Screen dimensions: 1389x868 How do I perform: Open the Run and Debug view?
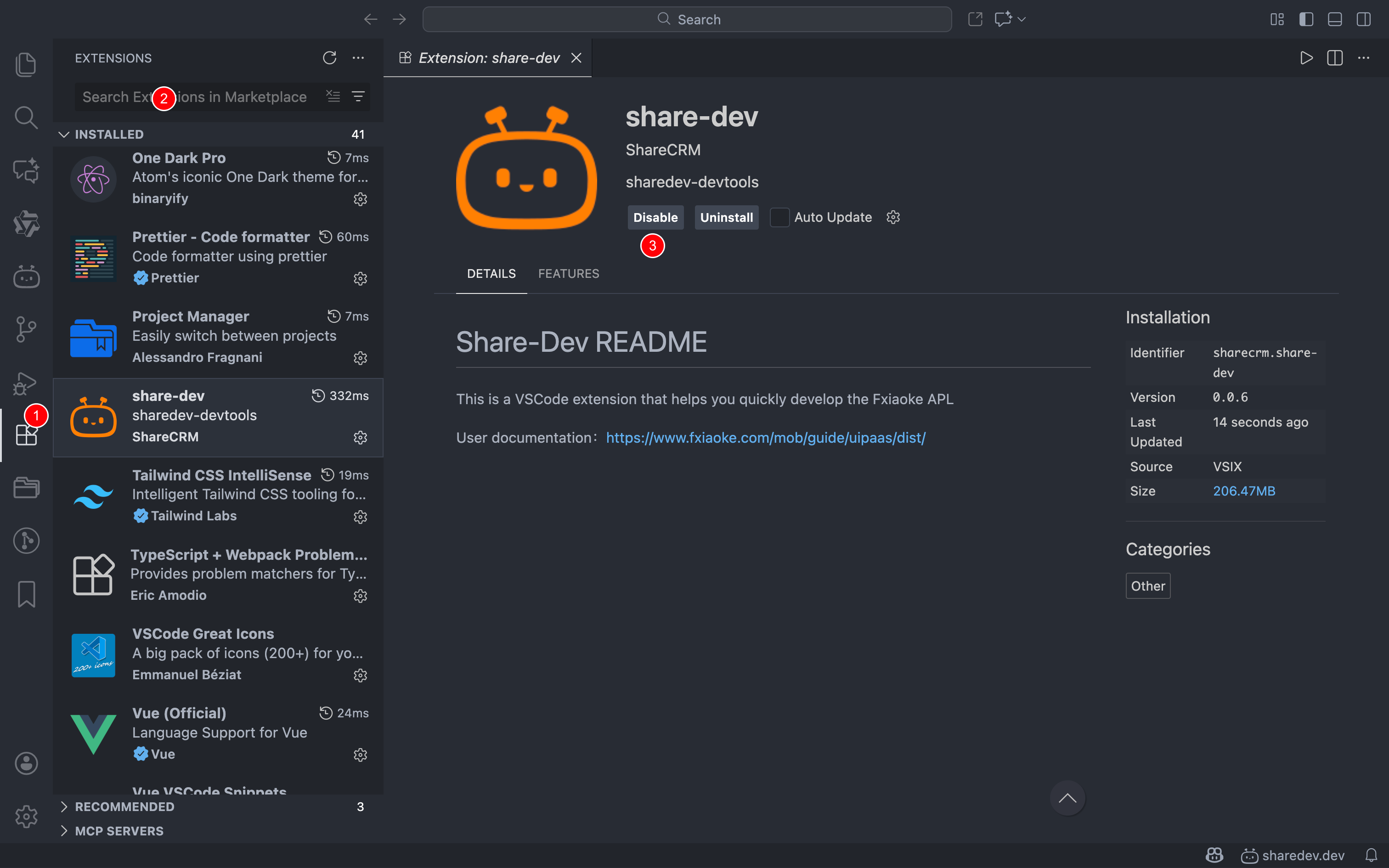click(x=26, y=383)
